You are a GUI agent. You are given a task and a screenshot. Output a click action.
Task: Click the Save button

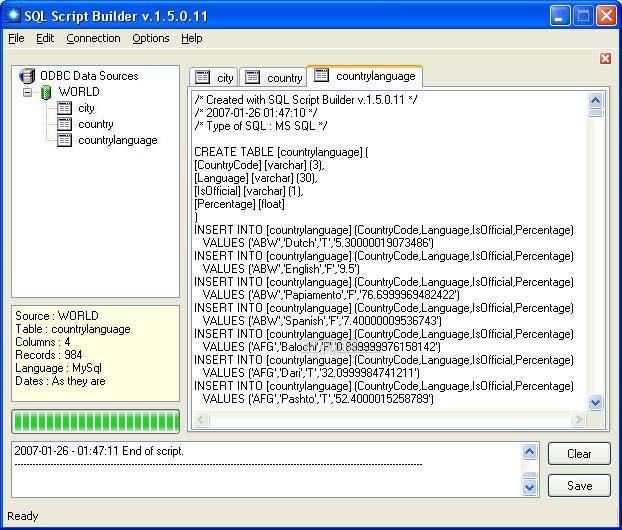579,486
